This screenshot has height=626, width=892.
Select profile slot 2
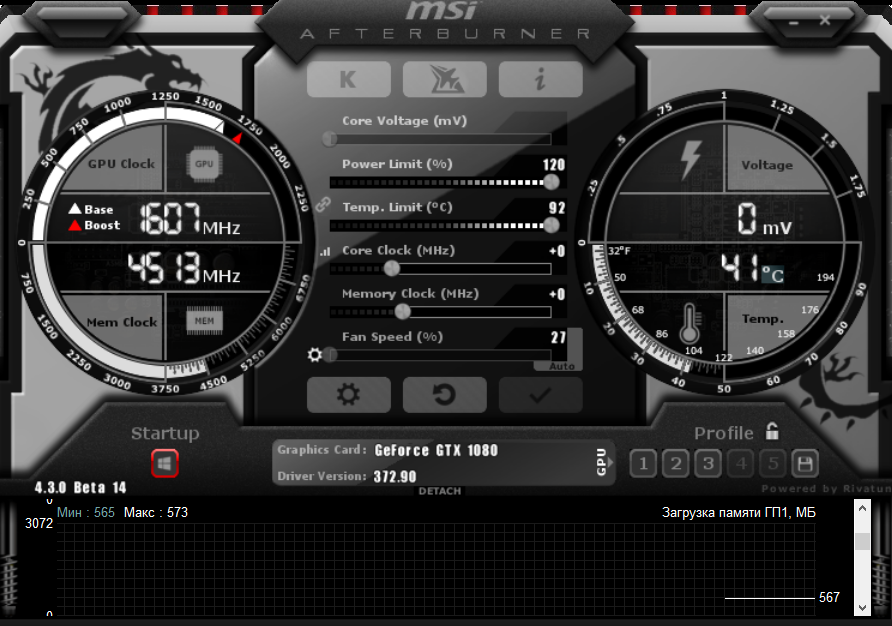[676, 463]
